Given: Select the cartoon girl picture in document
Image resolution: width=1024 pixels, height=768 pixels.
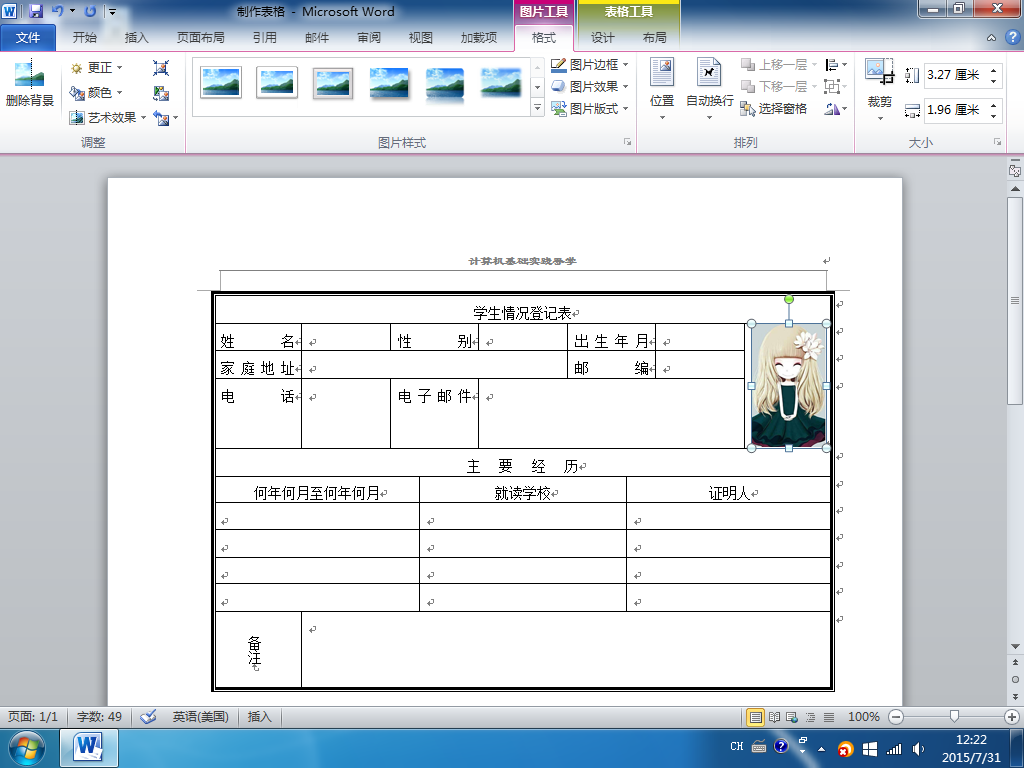Looking at the screenshot, I should 788,385.
